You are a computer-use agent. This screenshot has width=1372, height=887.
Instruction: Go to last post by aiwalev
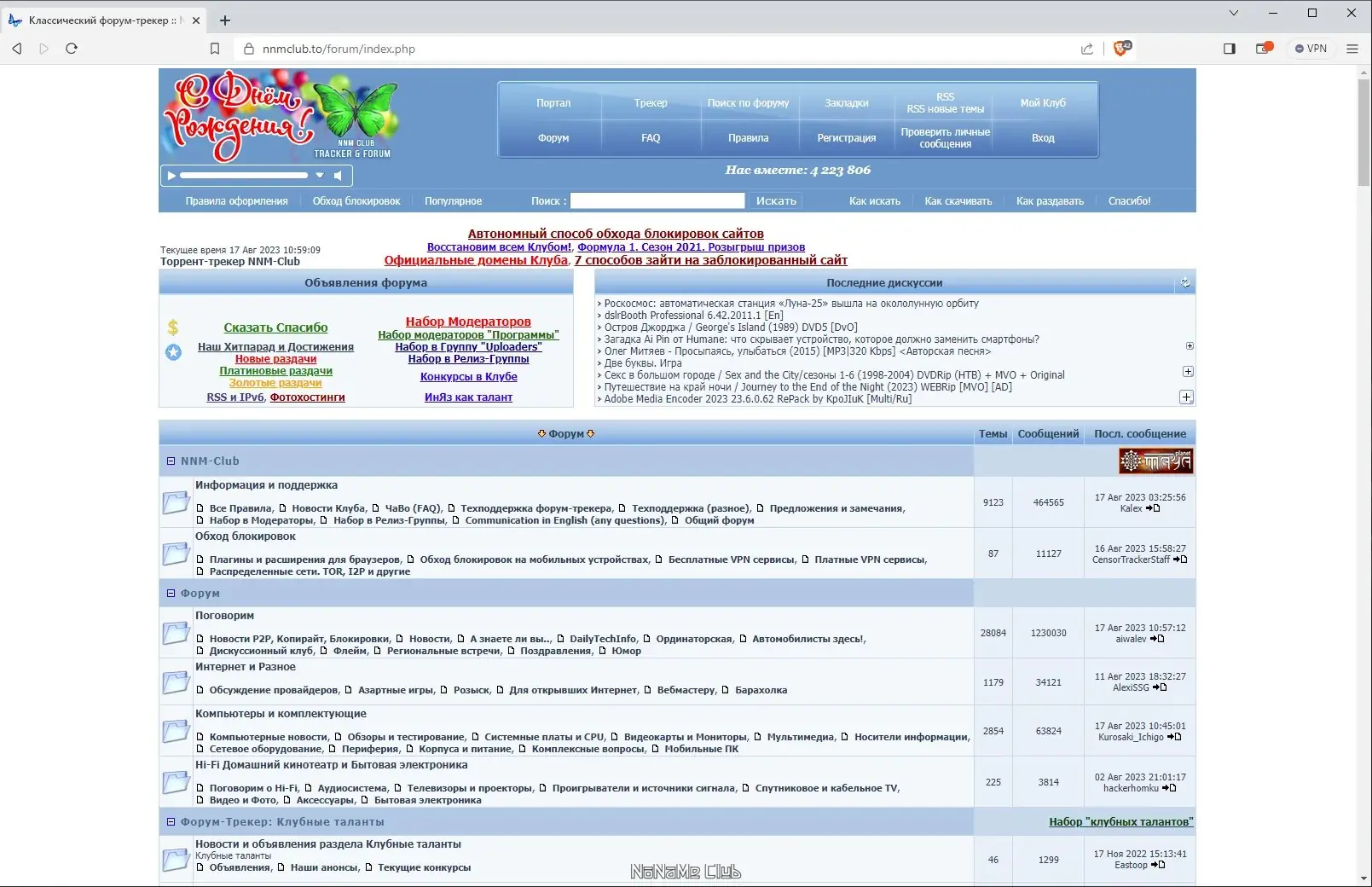[1158, 640]
